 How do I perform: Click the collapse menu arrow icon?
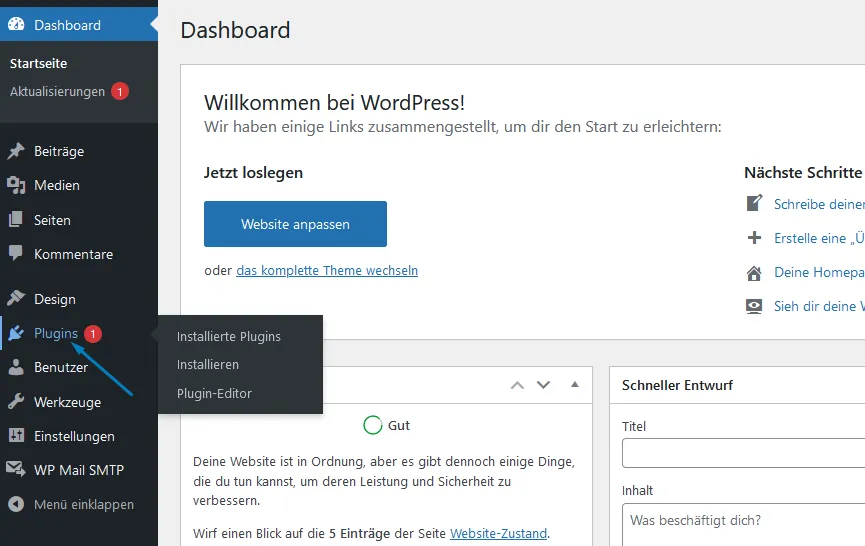[x=16, y=504]
